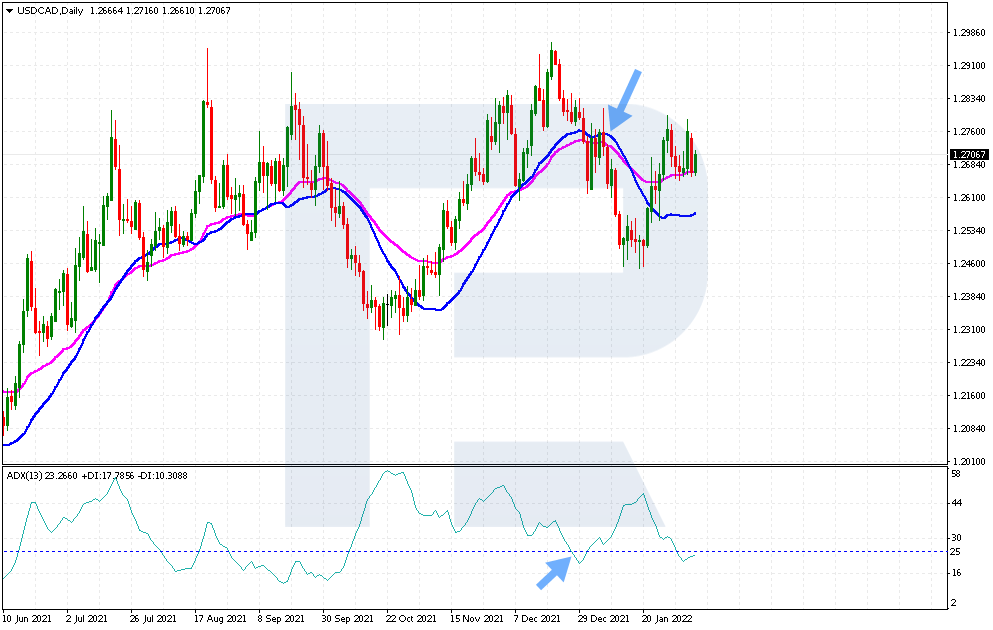Click the 10 Jun 2021 date label
Viewport: 993px width, 630px height.
point(26,618)
